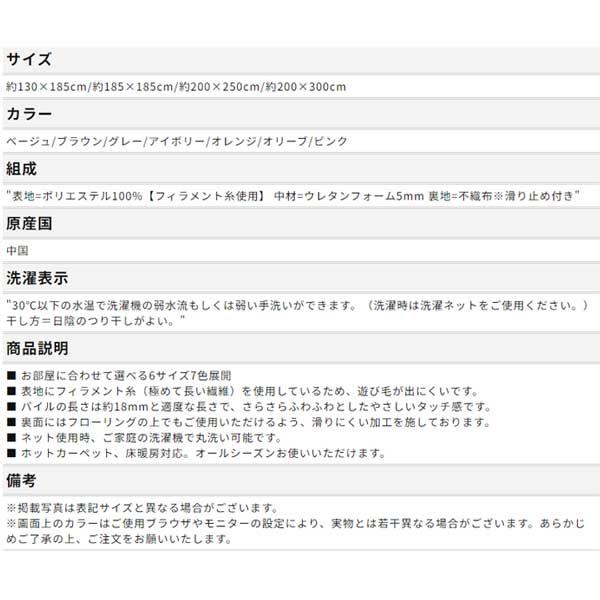Viewport: 600px width, 600px height.
Task: Click the 原産国 section heading
Action: point(29,223)
